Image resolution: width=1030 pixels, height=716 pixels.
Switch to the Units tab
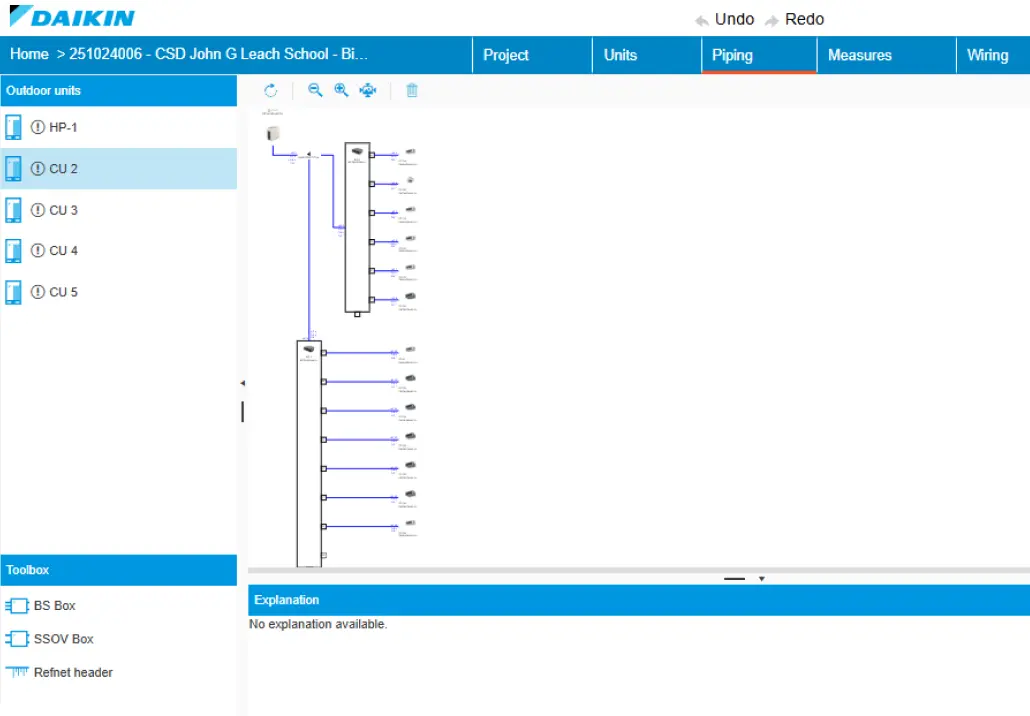(x=620, y=55)
